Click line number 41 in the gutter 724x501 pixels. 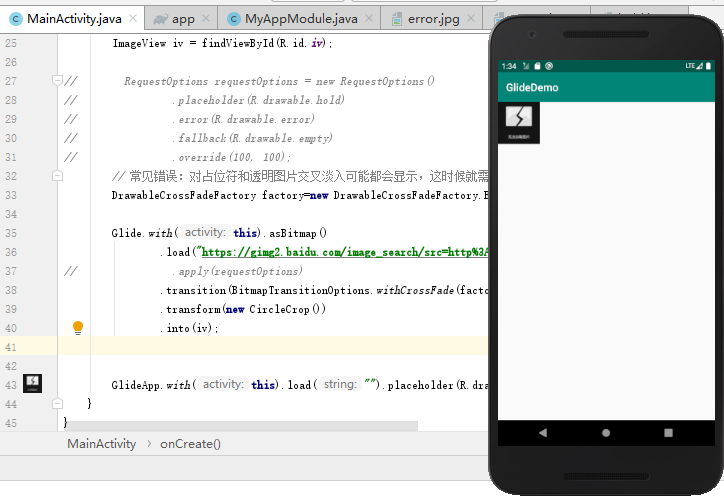(11, 347)
